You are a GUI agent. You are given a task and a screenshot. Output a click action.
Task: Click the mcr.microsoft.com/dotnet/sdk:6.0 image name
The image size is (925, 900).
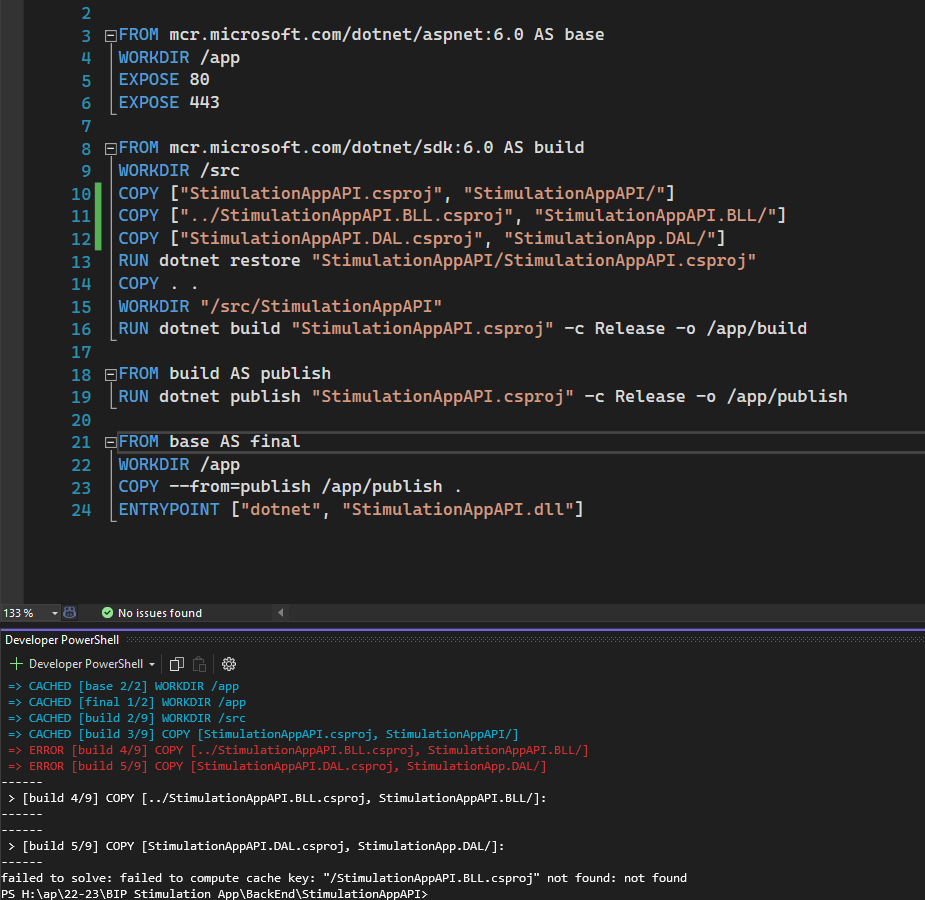(x=331, y=147)
